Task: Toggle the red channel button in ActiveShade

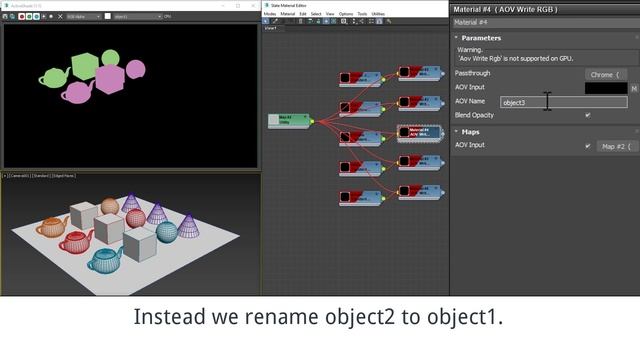Action: click(22, 16)
